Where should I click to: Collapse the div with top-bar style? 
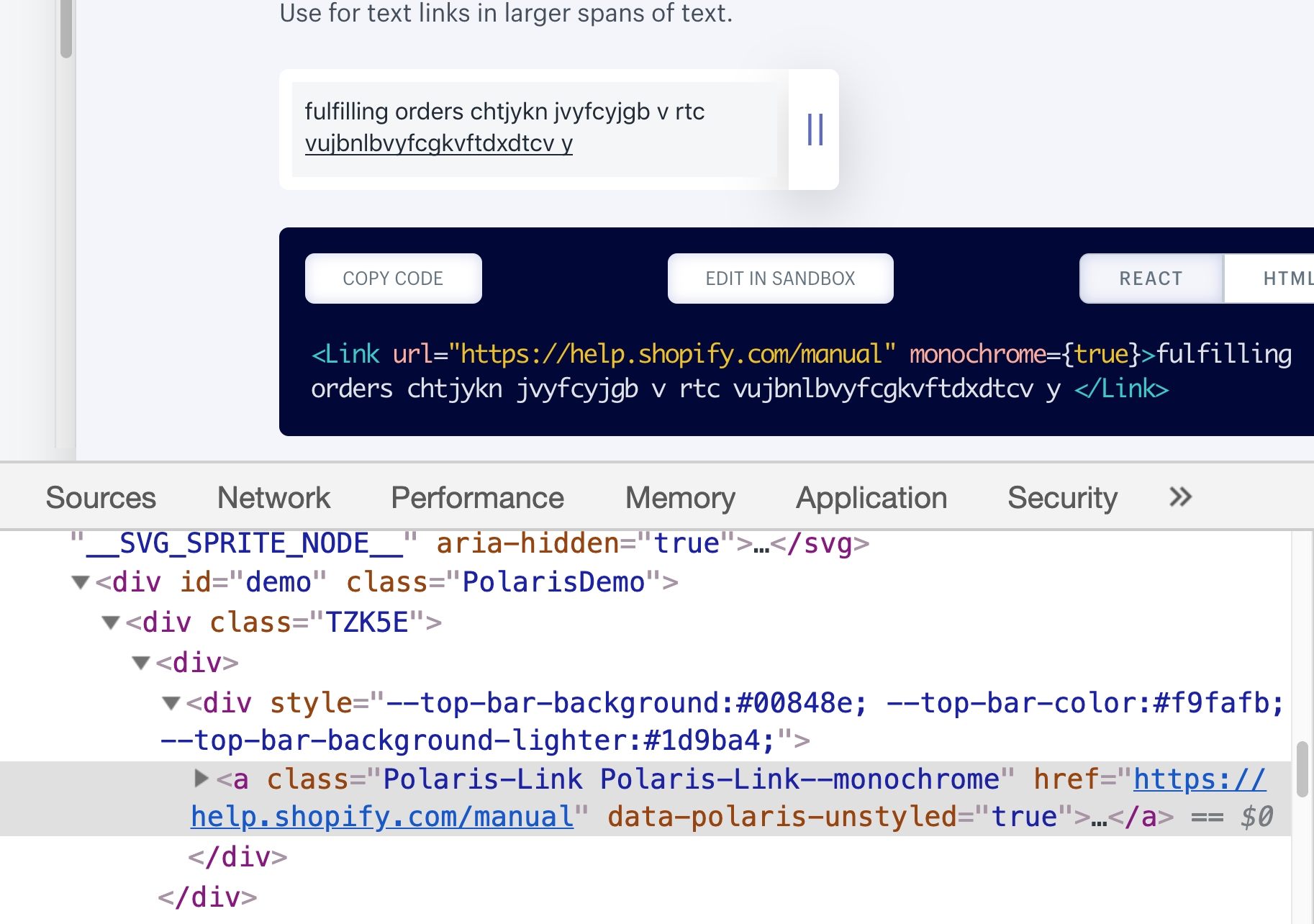pos(171,703)
